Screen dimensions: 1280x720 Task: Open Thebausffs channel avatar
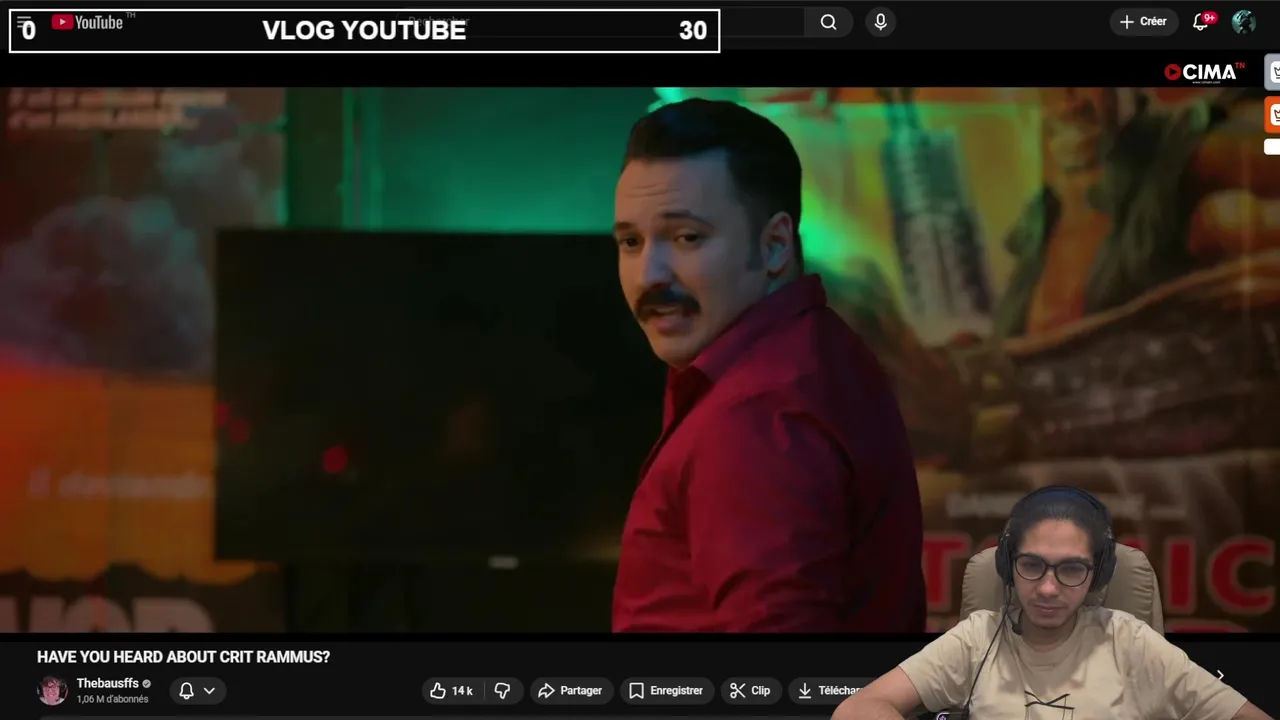tap(52, 691)
